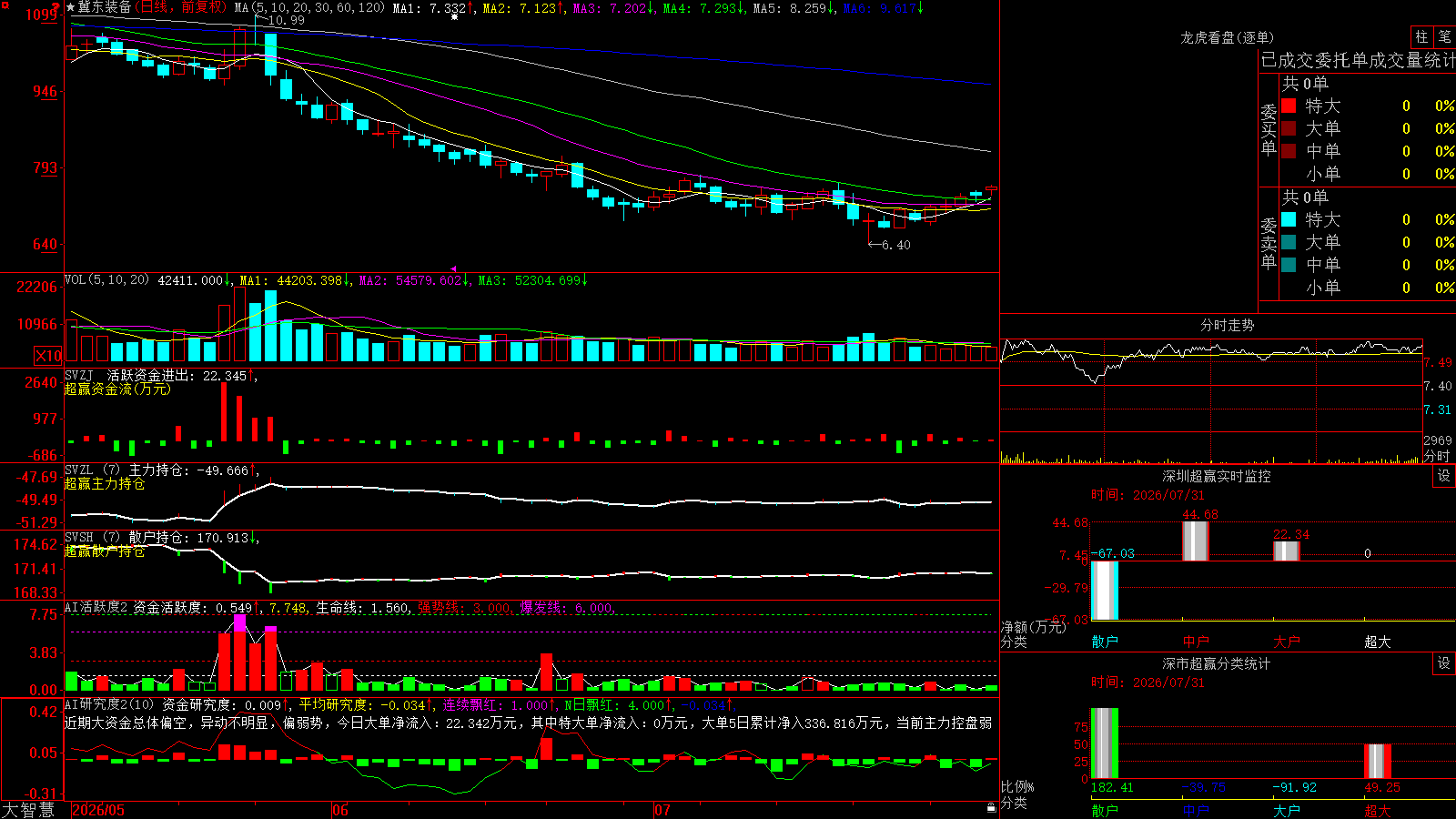The image size is (1456, 819).
Task: Click the stock name 冀东装备
Action: click(105, 7)
